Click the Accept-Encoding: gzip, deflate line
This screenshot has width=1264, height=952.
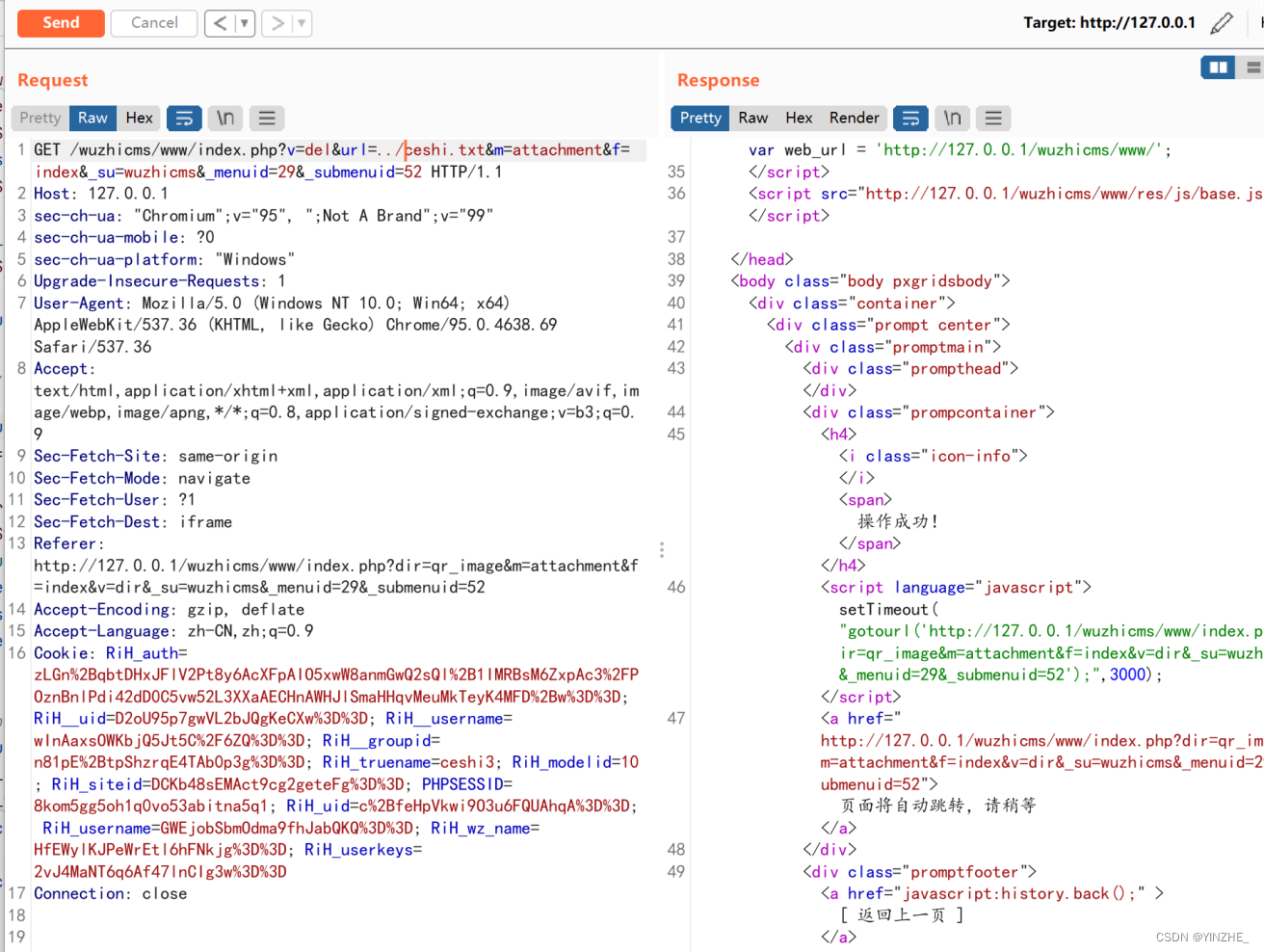(169, 609)
